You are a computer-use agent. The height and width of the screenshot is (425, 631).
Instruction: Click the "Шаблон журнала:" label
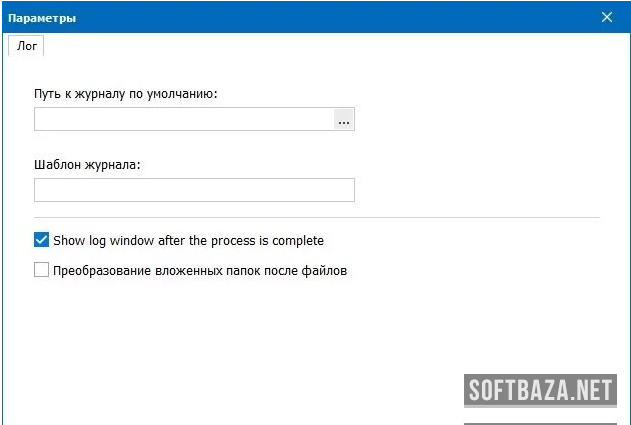click(x=87, y=164)
